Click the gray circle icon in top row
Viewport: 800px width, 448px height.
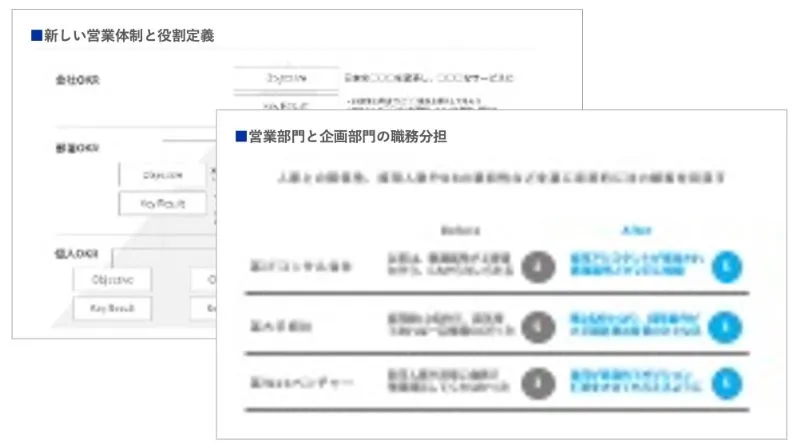click(x=538, y=266)
